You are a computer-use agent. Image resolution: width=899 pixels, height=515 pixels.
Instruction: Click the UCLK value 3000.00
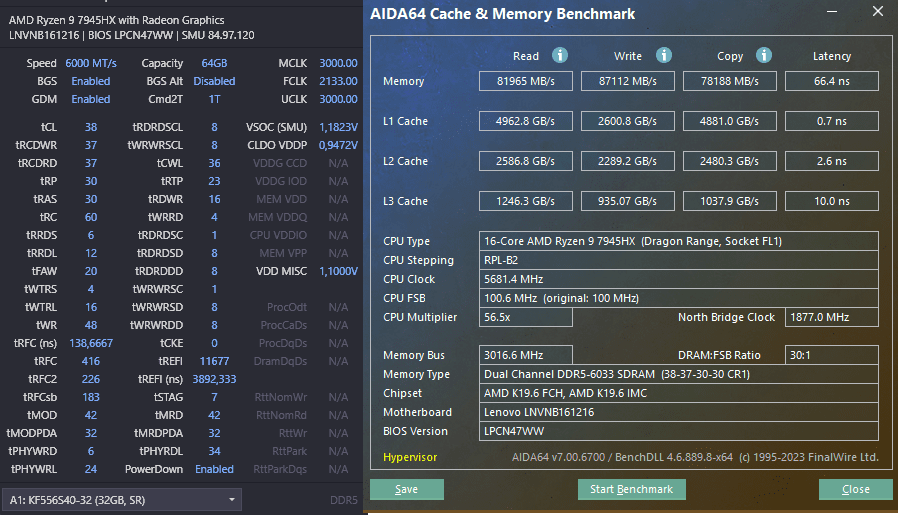coord(338,99)
